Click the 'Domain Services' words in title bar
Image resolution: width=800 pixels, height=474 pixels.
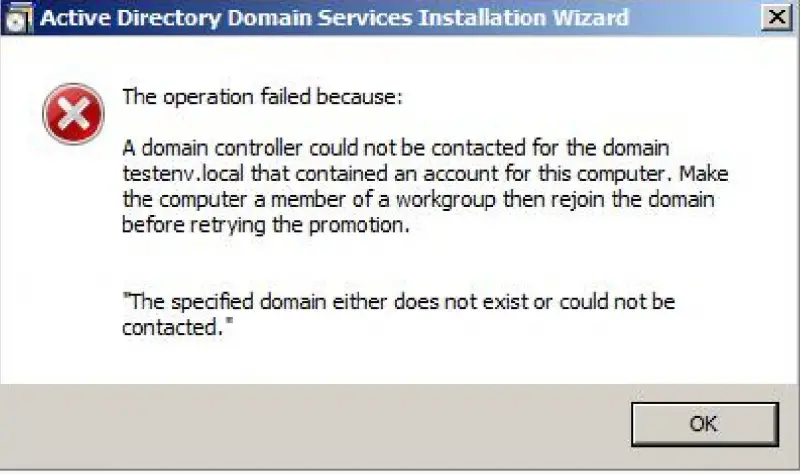point(319,18)
